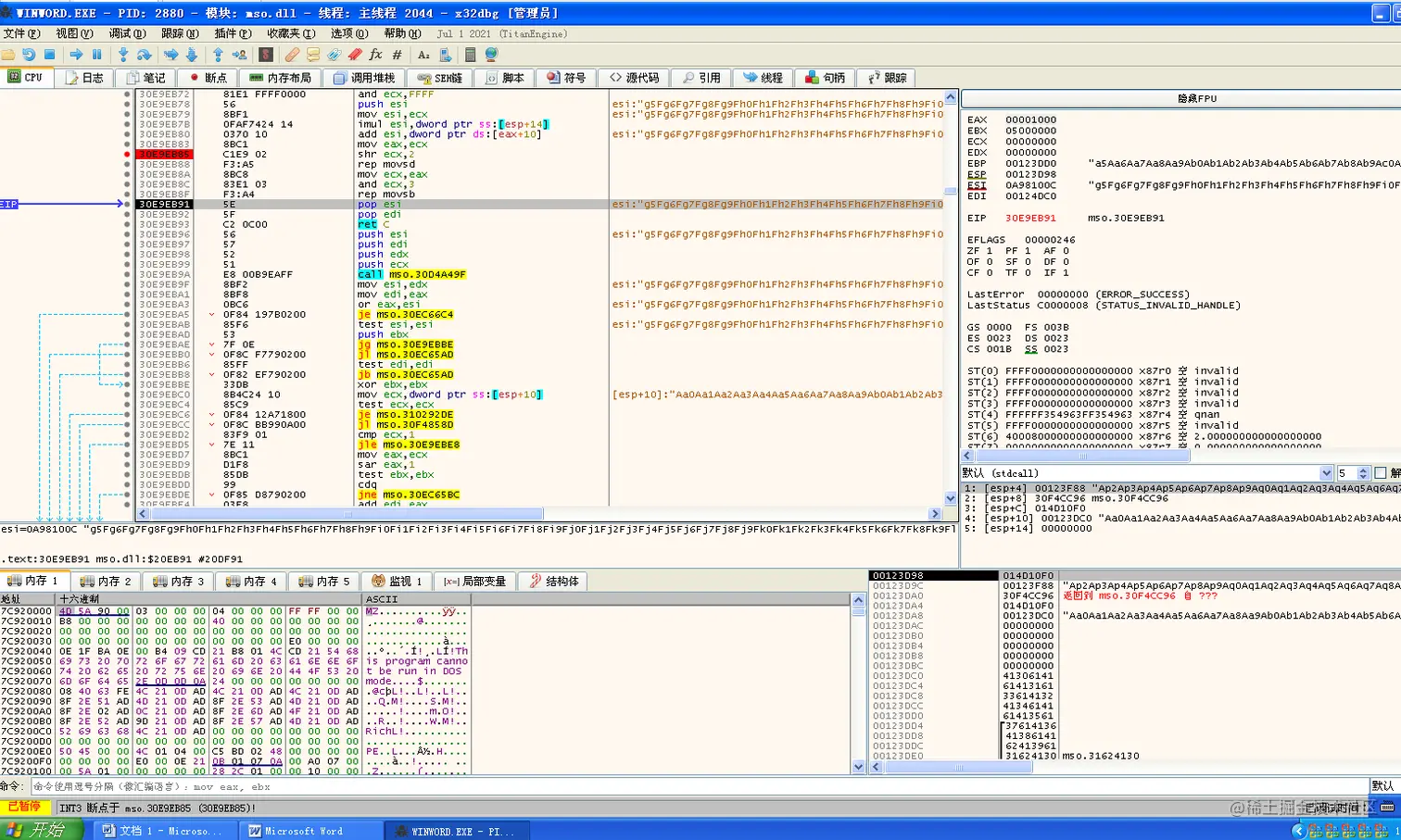Toggle breakpoint bullet at address 30E9EB72

[127, 94]
